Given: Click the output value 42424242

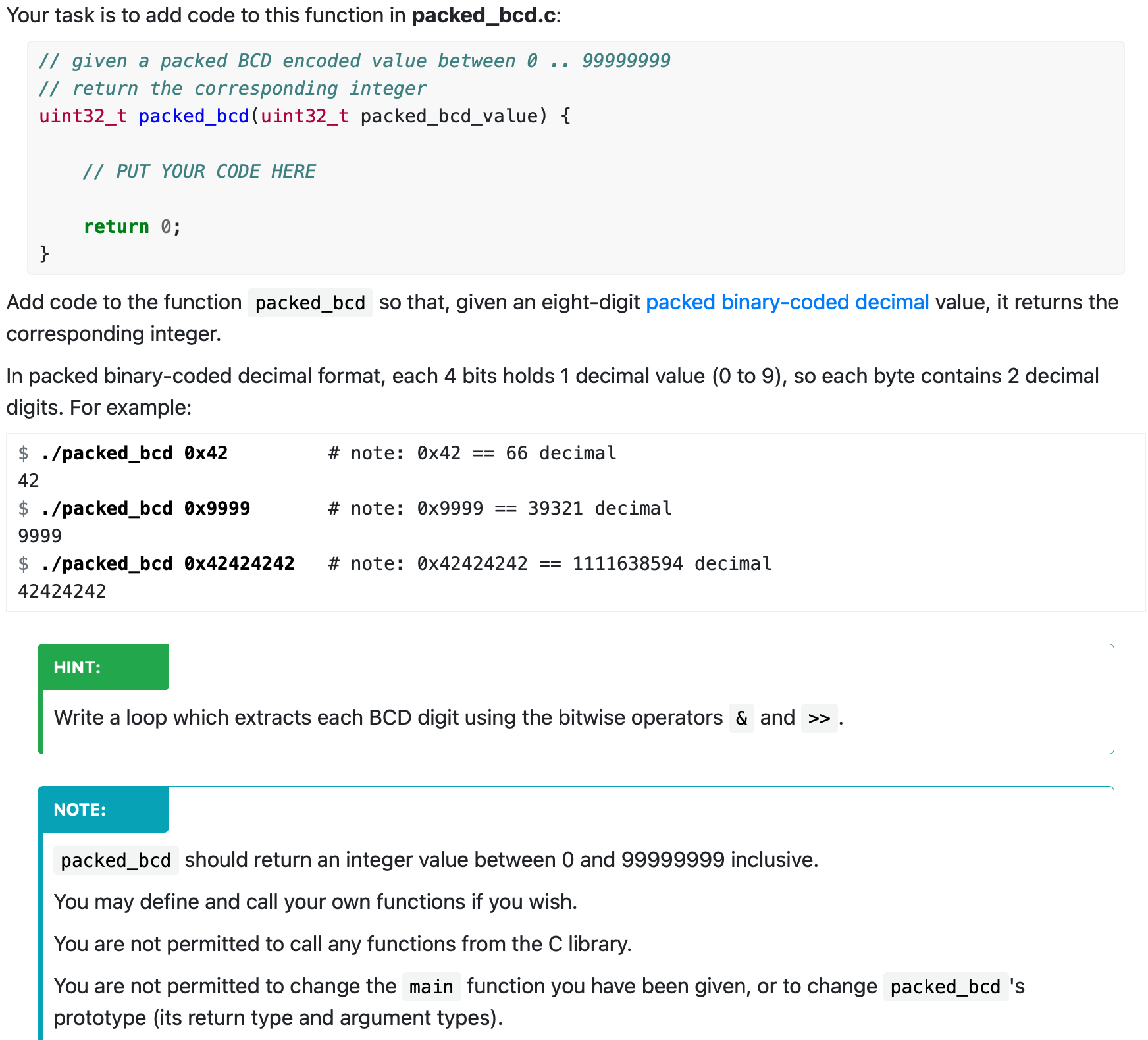Looking at the screenshot, I should coord(63,590).
